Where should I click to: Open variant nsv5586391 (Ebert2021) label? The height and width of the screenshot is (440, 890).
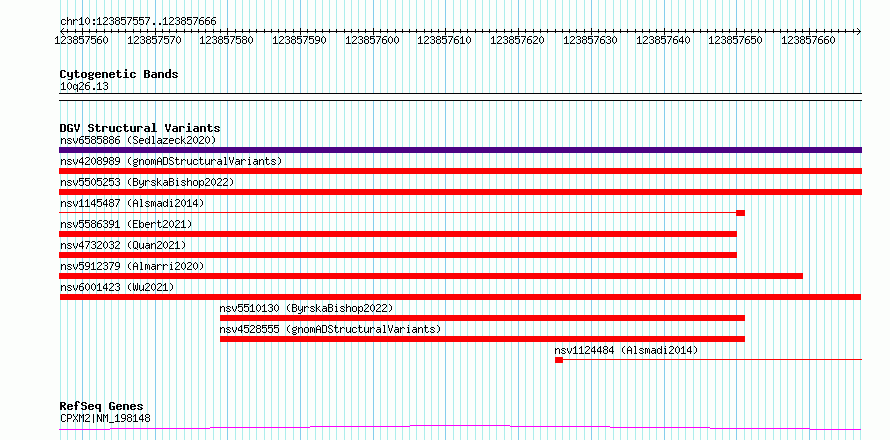pos(126,224)
